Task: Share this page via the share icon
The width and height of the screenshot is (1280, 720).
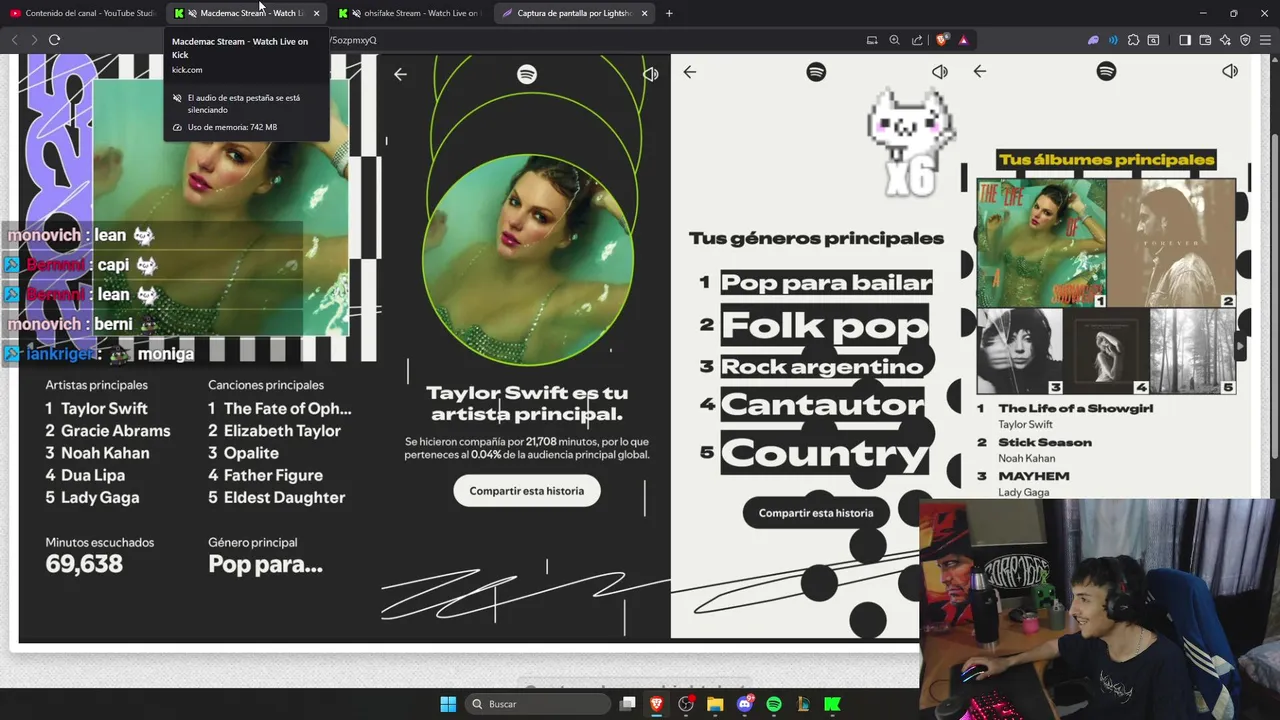Action: click(917, 40)
